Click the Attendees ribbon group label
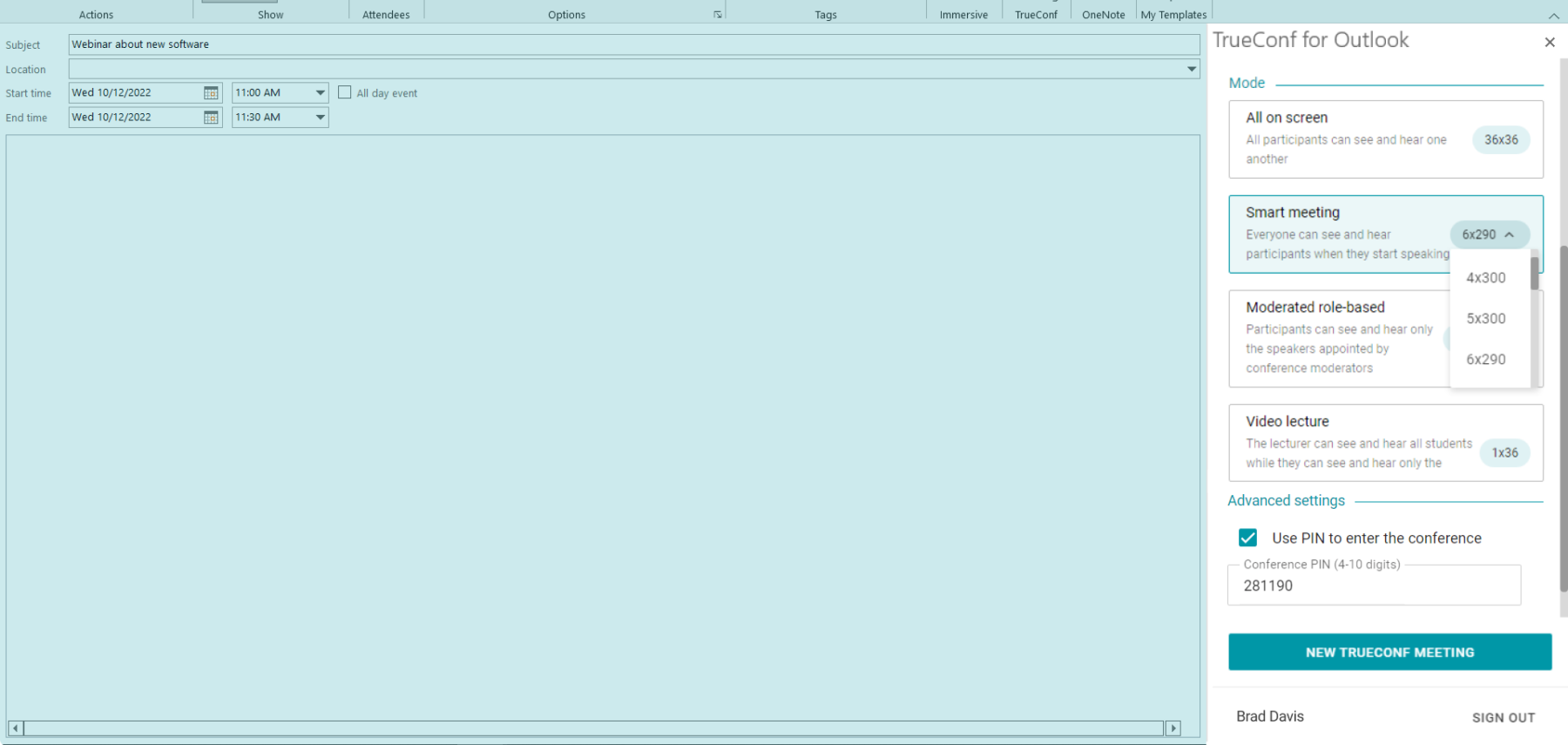Image resolution: width=1568 pixels, height=745 pixels. pos(386,15)
